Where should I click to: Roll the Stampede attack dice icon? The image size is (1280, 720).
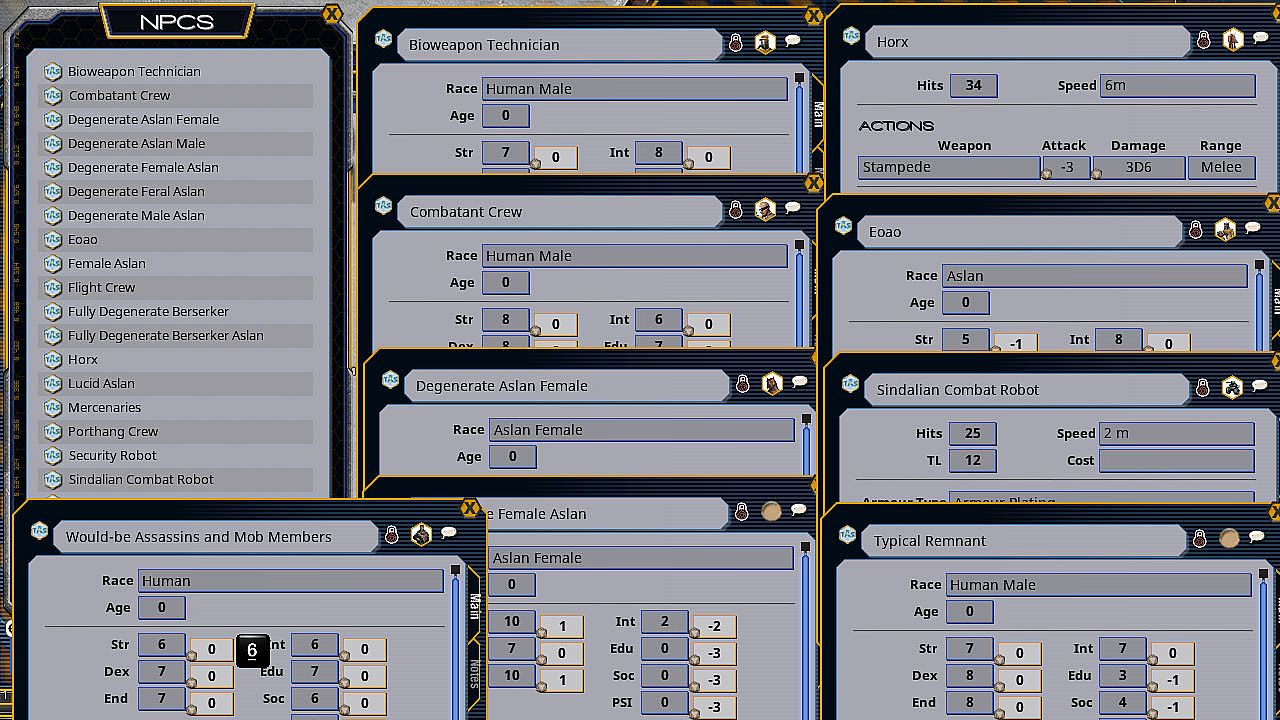coord(1047,173)
